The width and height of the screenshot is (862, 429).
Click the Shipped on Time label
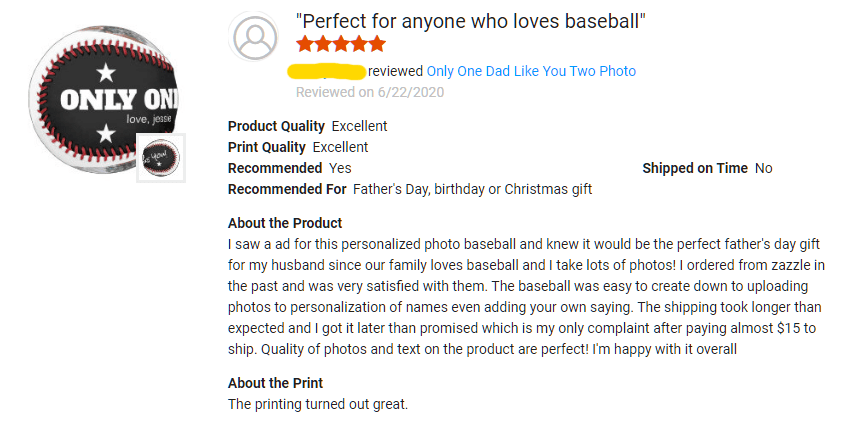point(694,168)
